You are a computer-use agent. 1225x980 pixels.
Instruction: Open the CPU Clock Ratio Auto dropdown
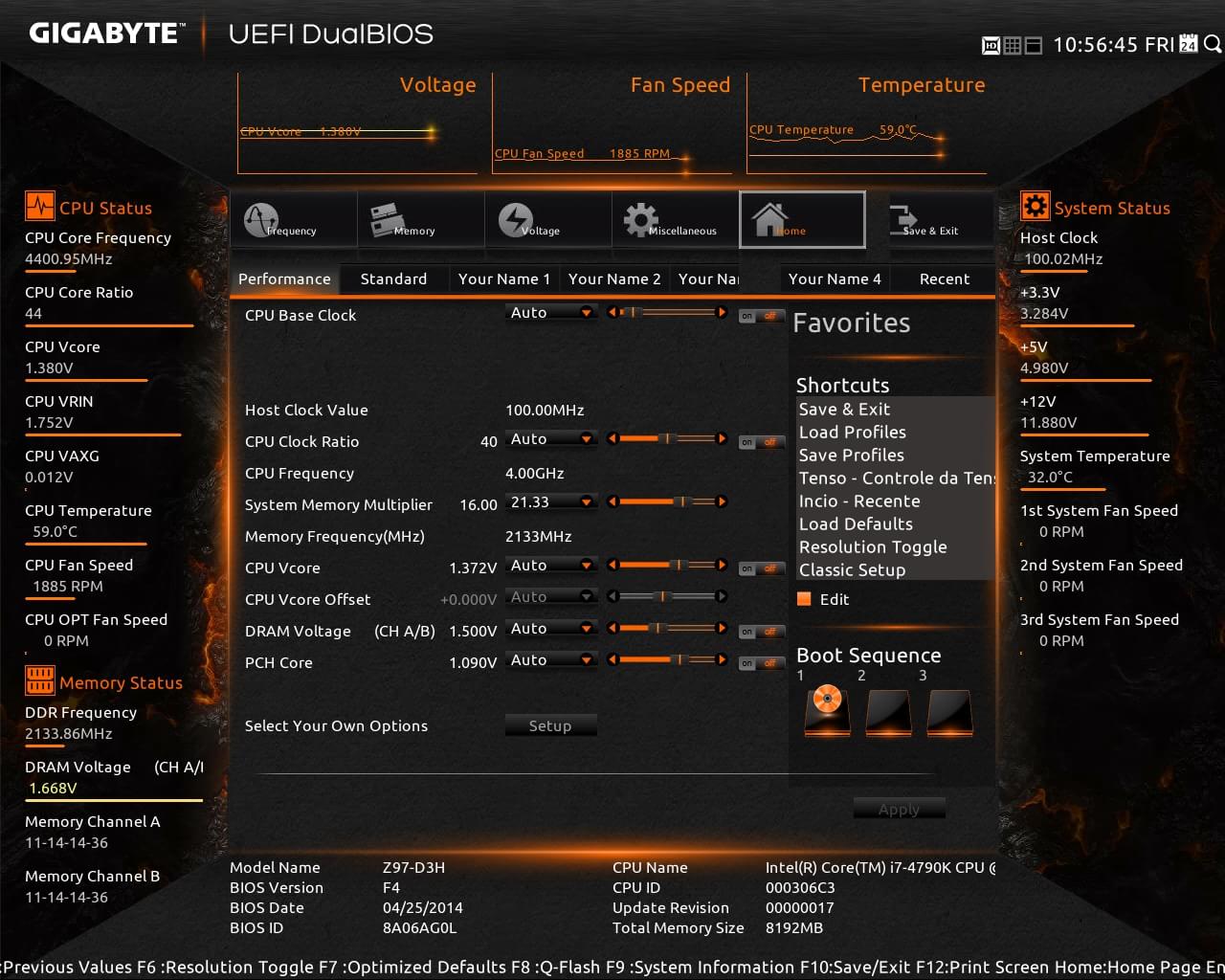tap(551, 439)
